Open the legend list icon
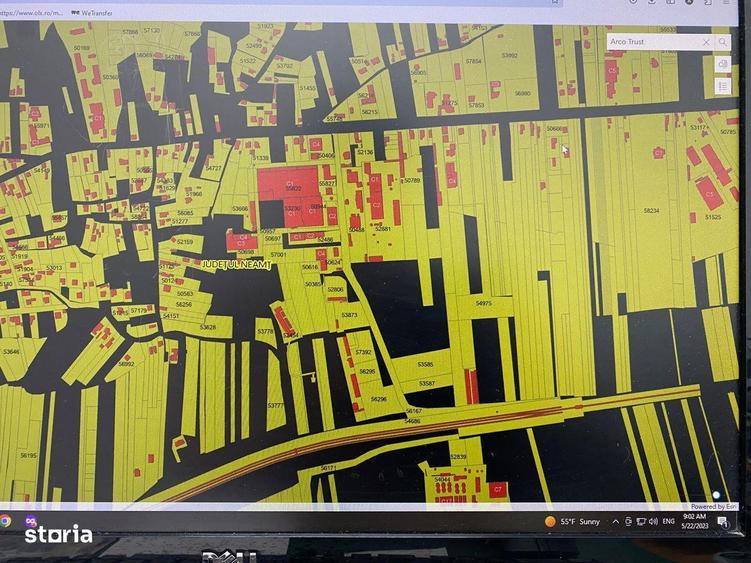Screen dimensions: 751x563 tap(722, 87)
